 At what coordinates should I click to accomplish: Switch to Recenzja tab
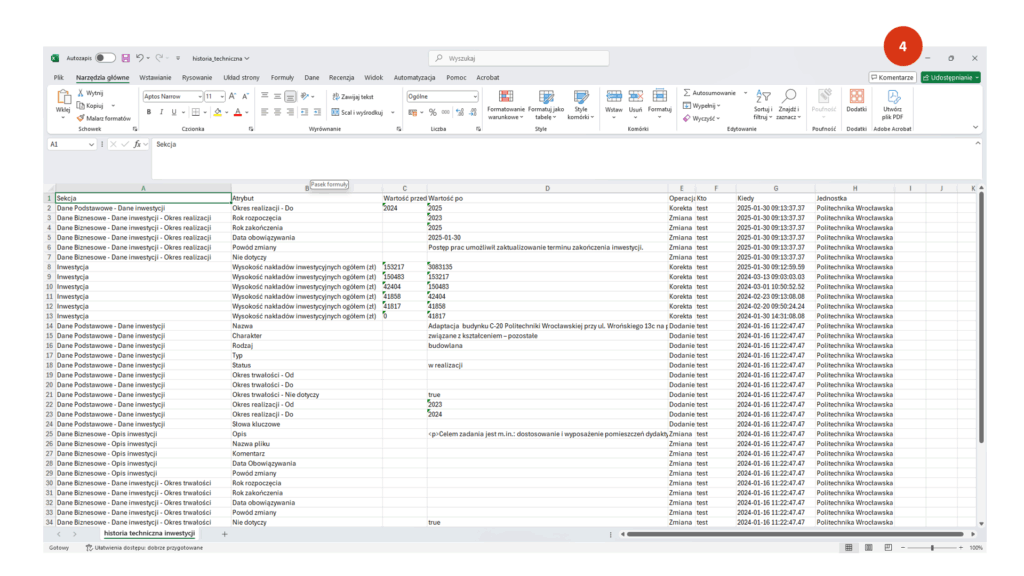click(x=341, y=77)
